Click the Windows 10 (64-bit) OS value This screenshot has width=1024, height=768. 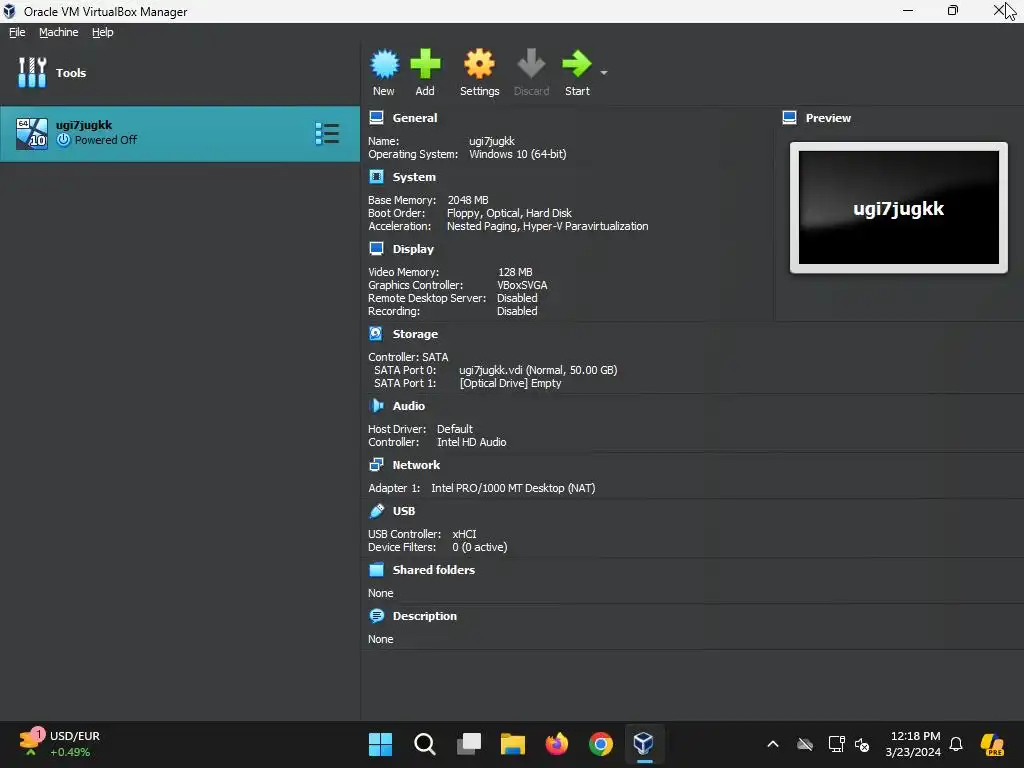(x=517, y=154)
